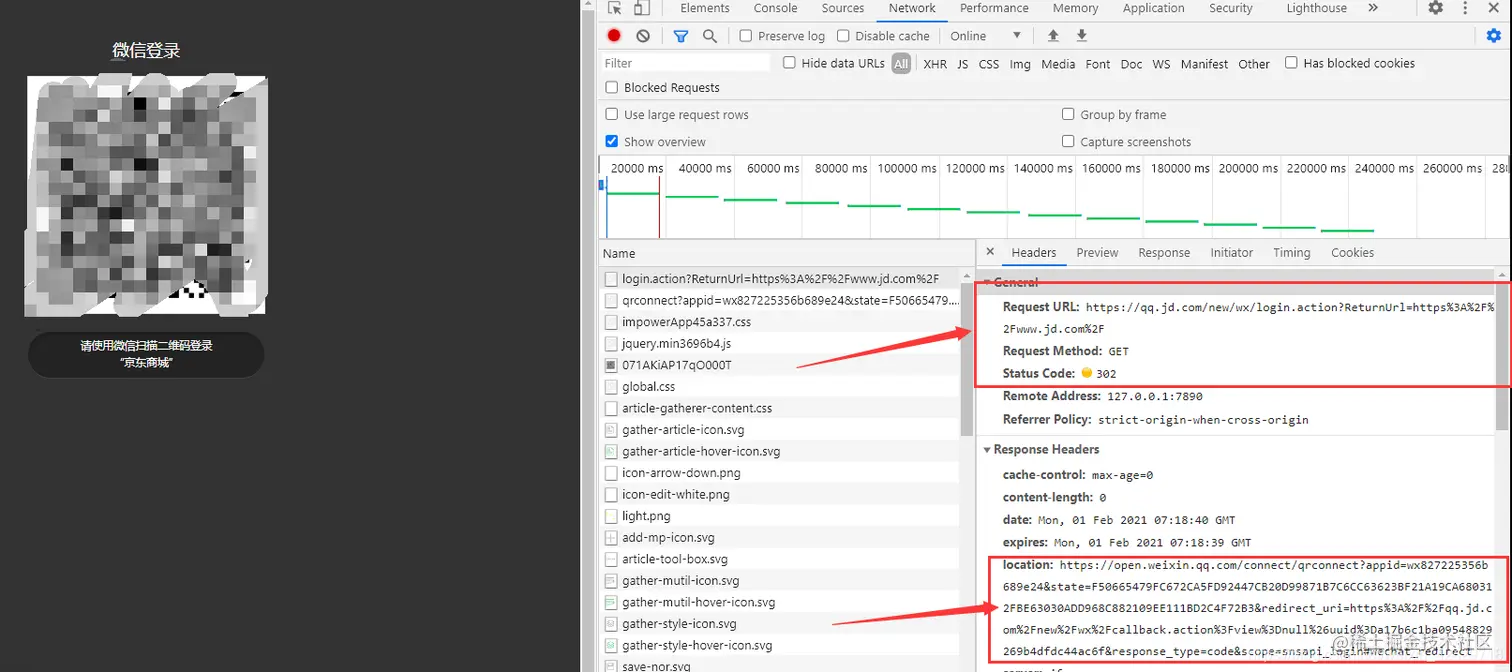Close the request details pane

click(990, 252)
